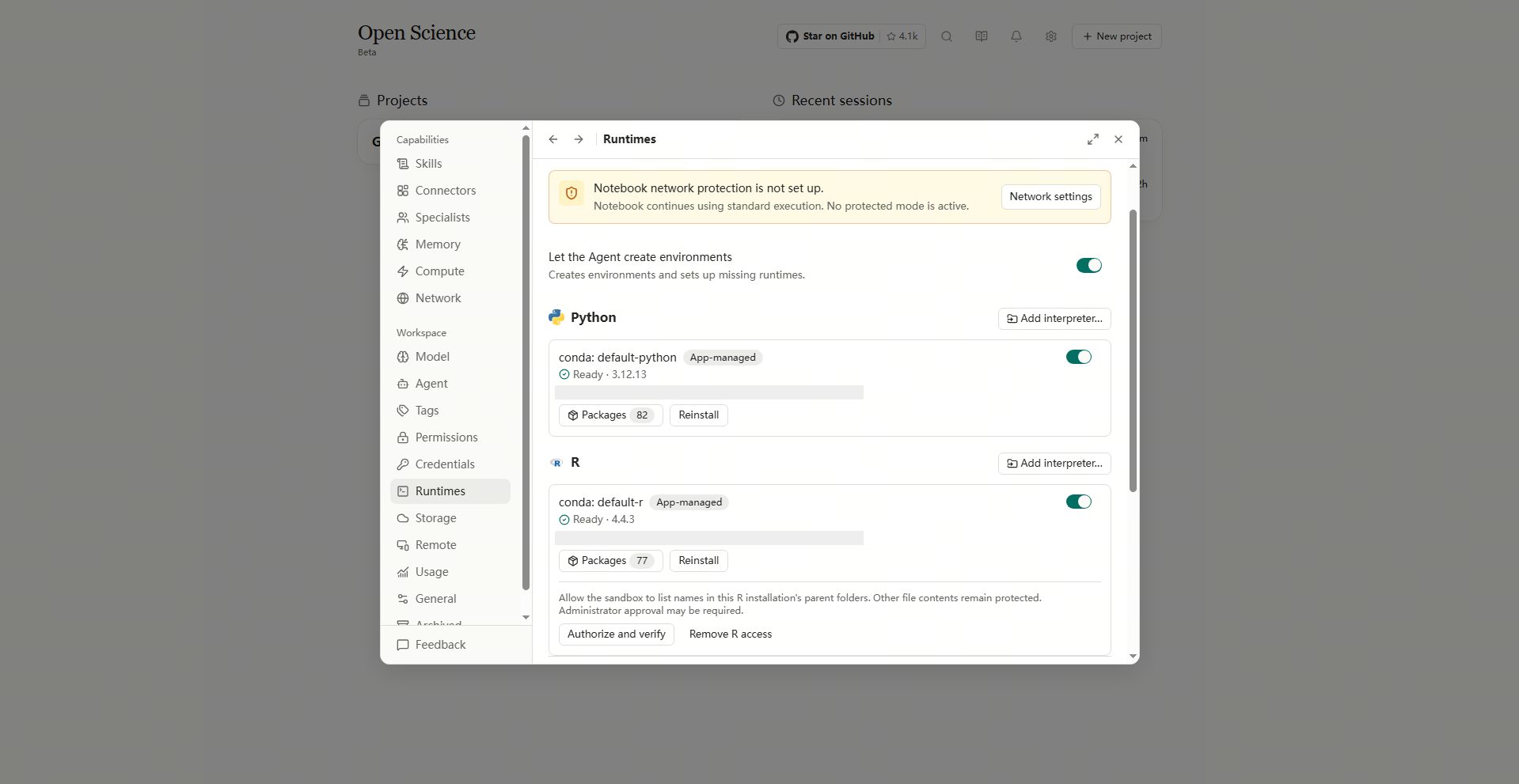Close the Runtimes settings dialog
1519x784 pixels.
point(1118,139)
